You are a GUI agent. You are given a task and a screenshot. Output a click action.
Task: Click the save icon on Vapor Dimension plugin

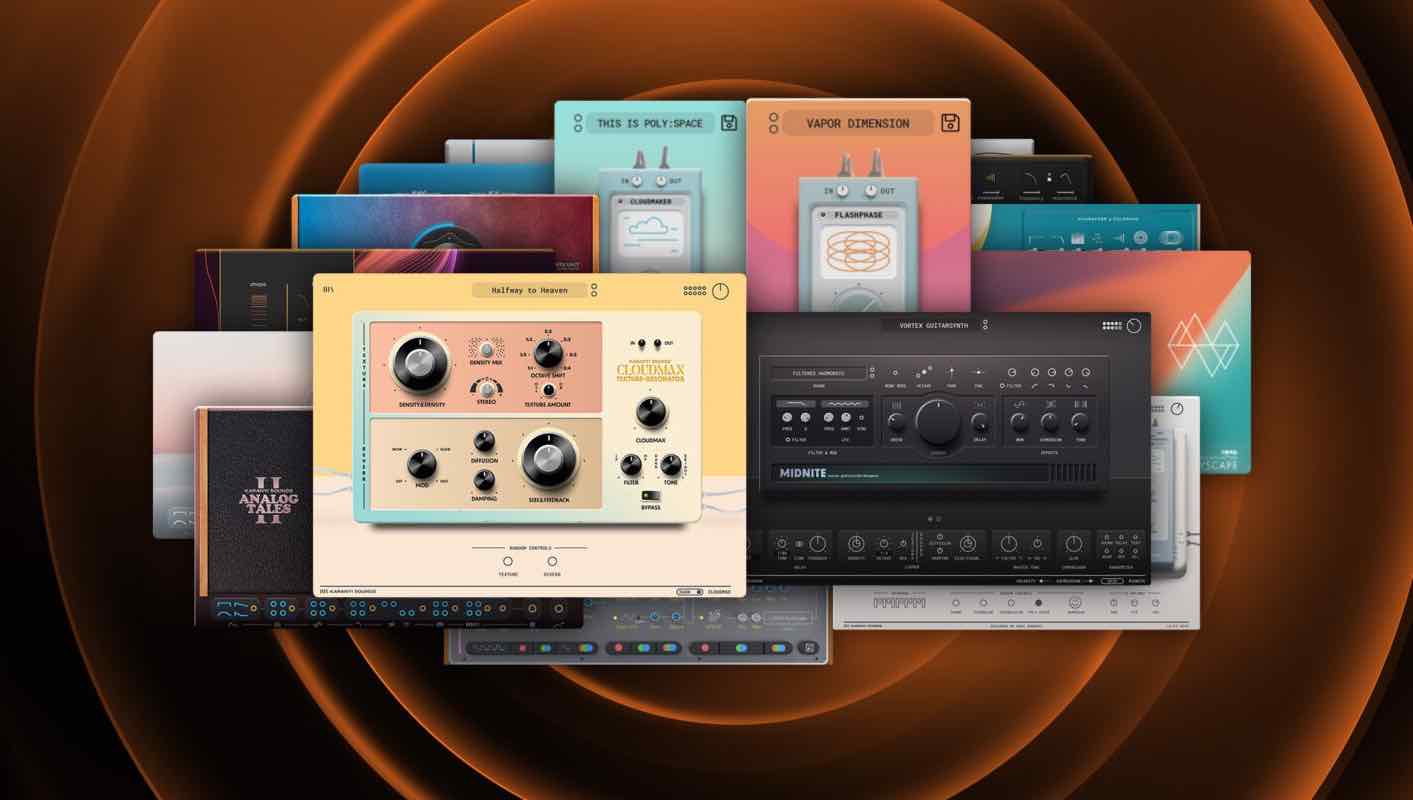pos(950,123)
